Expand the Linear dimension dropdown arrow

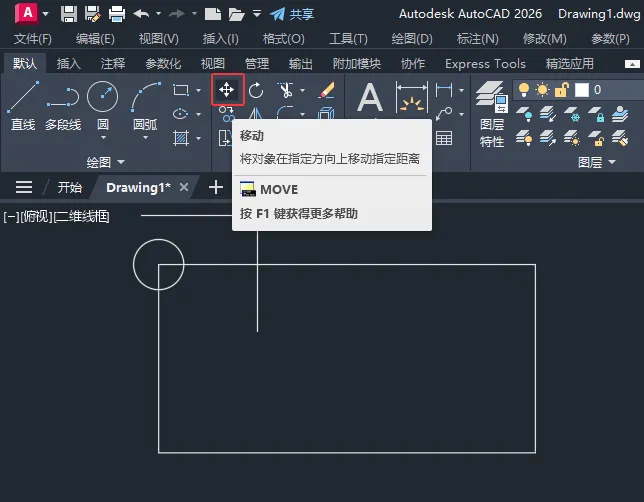(x=462, y=90)
